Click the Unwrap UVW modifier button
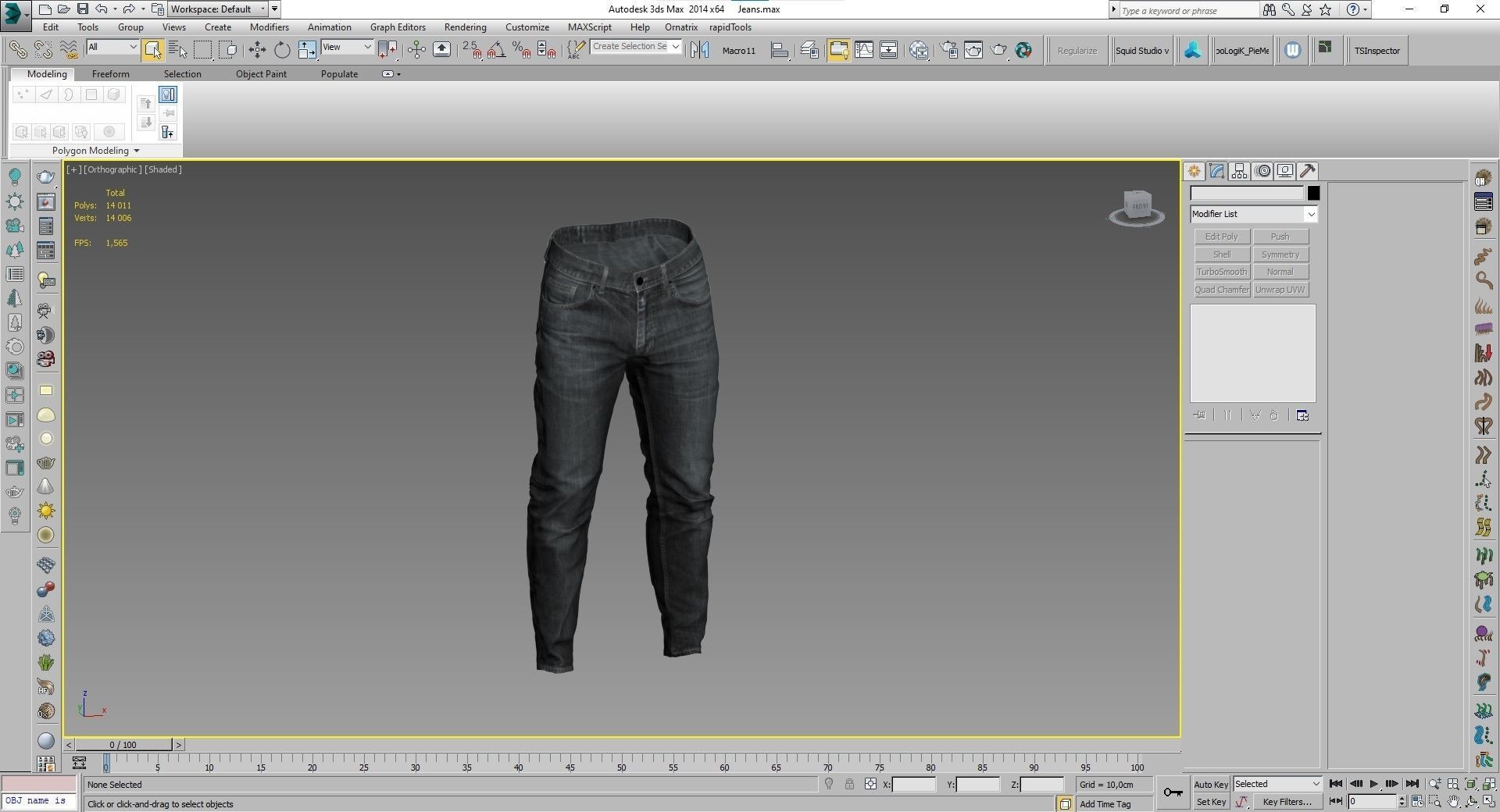 [1280, 290]
